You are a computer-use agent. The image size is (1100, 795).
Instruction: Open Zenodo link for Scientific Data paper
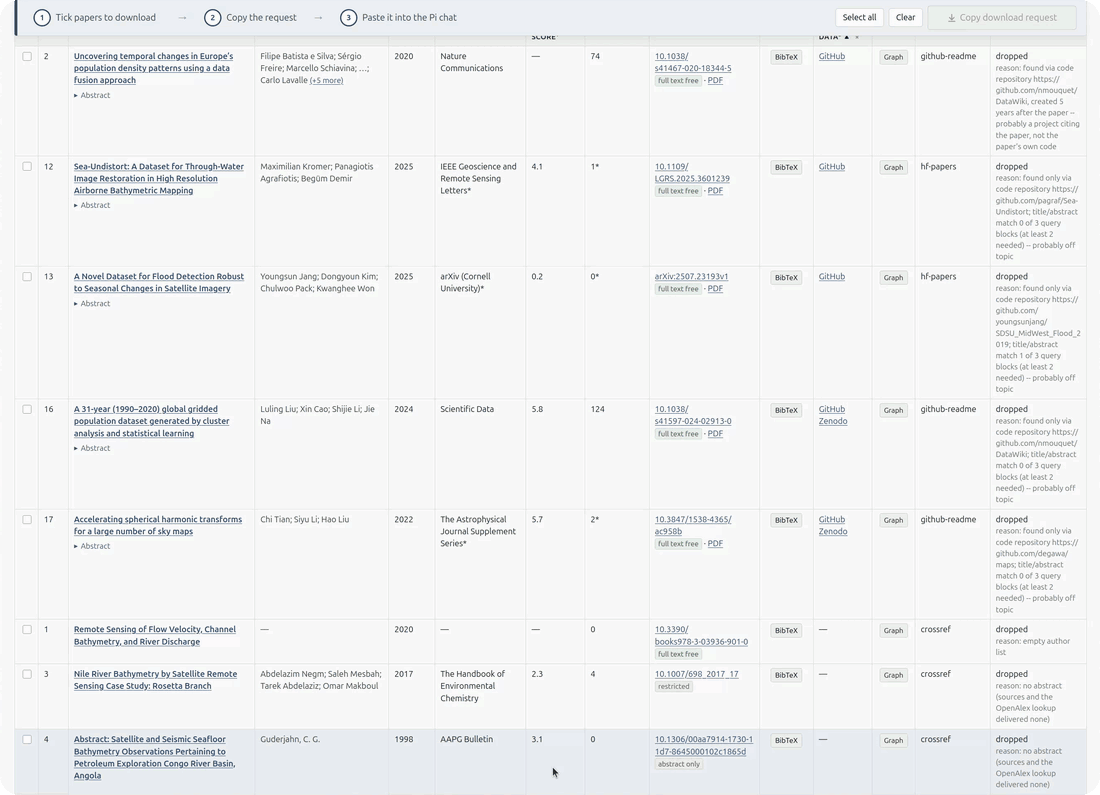pyautogui.click(x=833, y=421)
